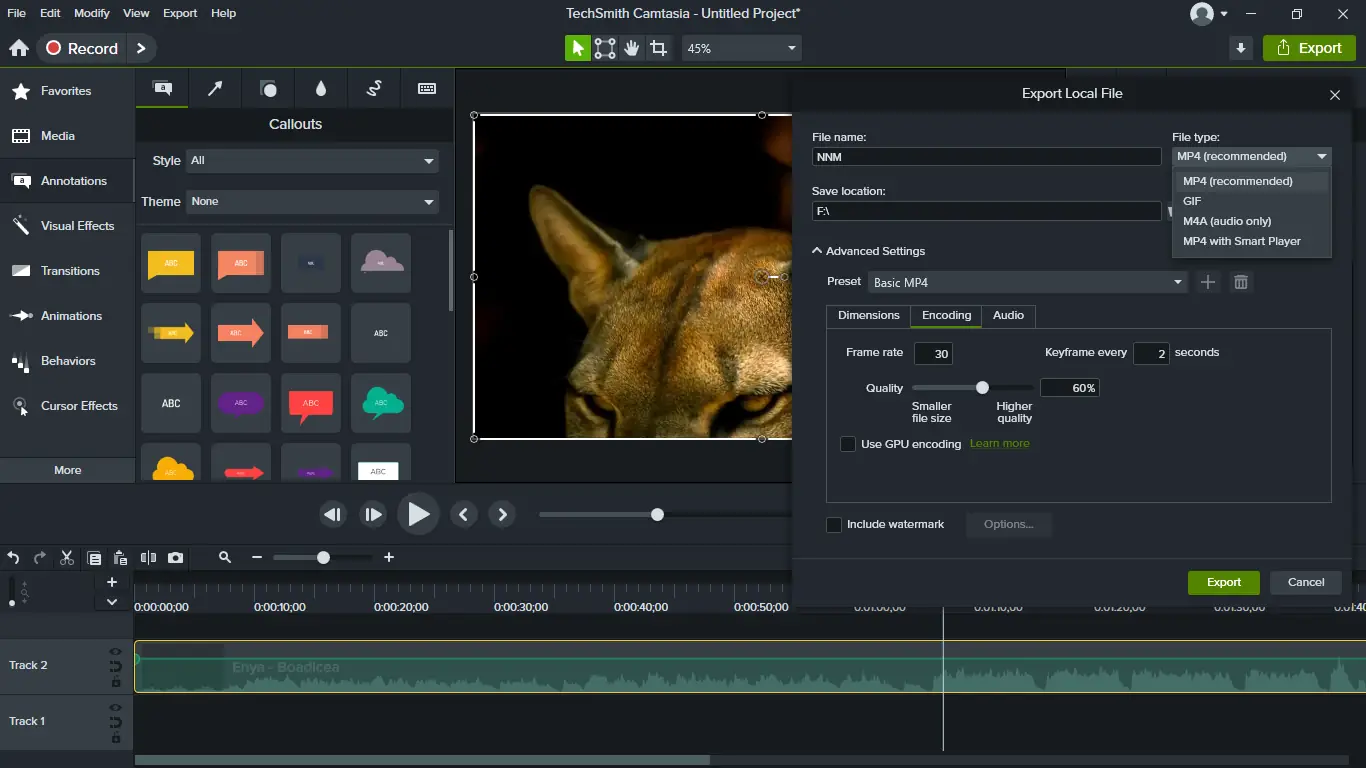Open the Arrows and Lines annotation tab

pyautogui.click(x=215, y=89)
